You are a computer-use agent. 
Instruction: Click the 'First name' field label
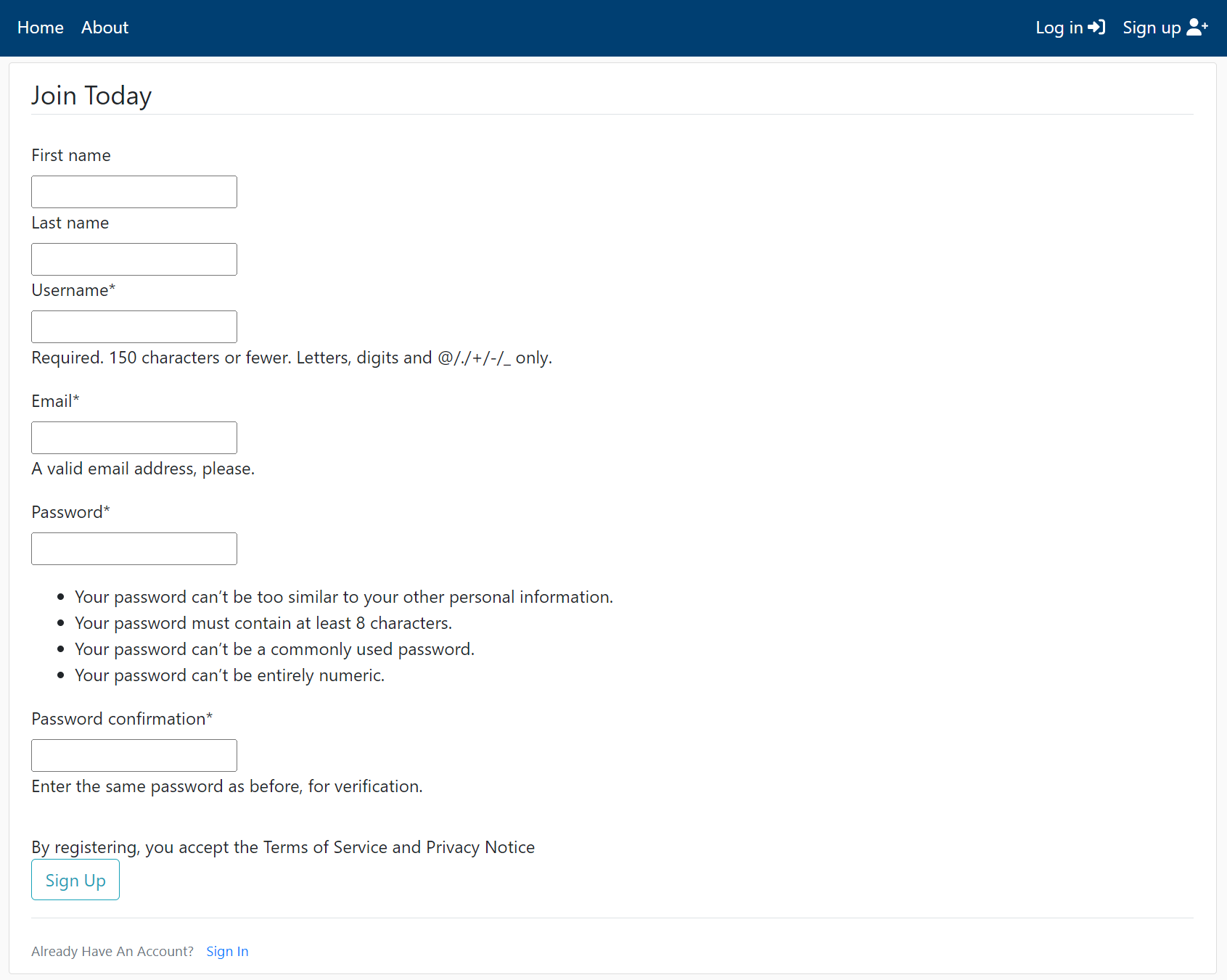(x=71, y=156)
